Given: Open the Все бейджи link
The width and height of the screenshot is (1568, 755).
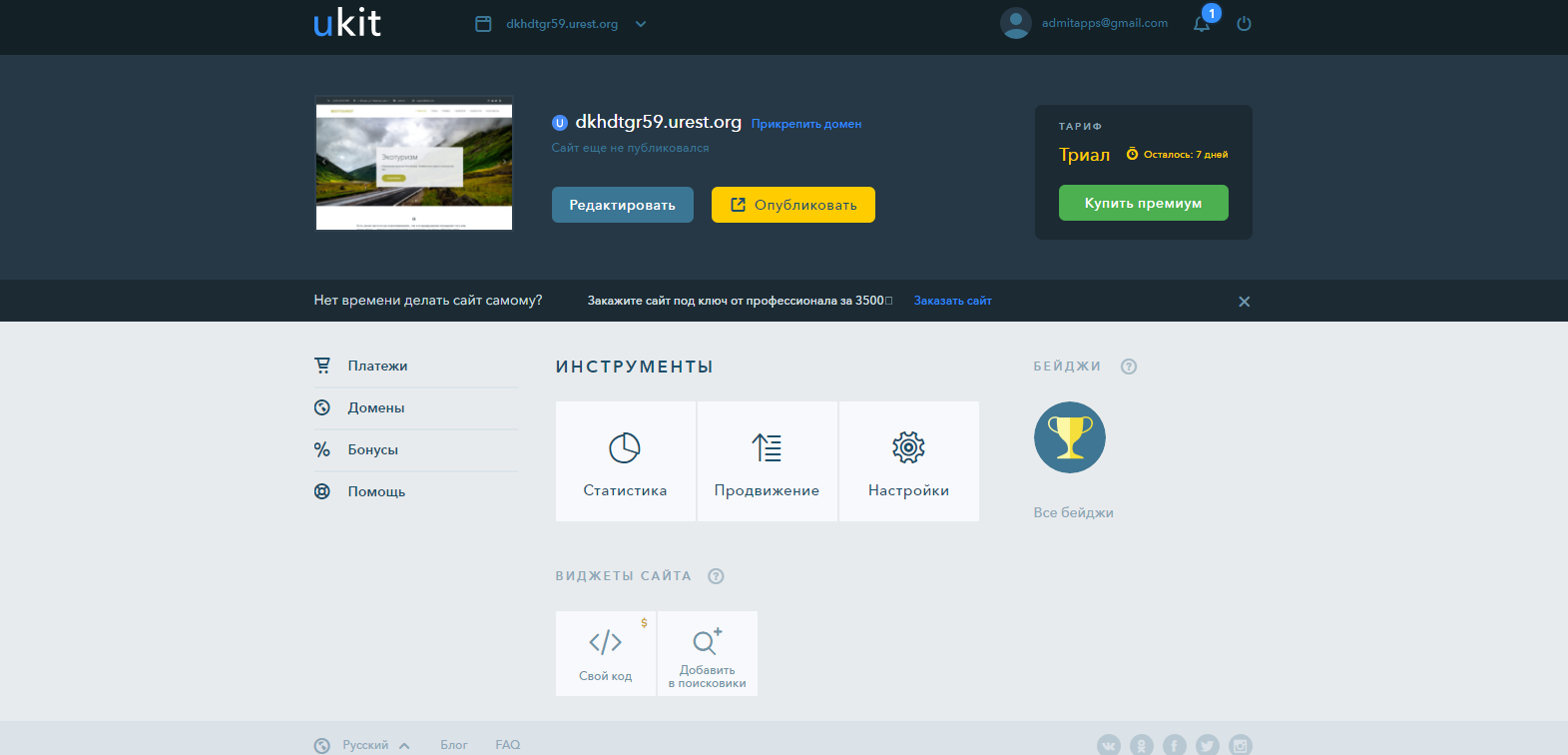Looking at the screenshot, I should click(1074, 512).
